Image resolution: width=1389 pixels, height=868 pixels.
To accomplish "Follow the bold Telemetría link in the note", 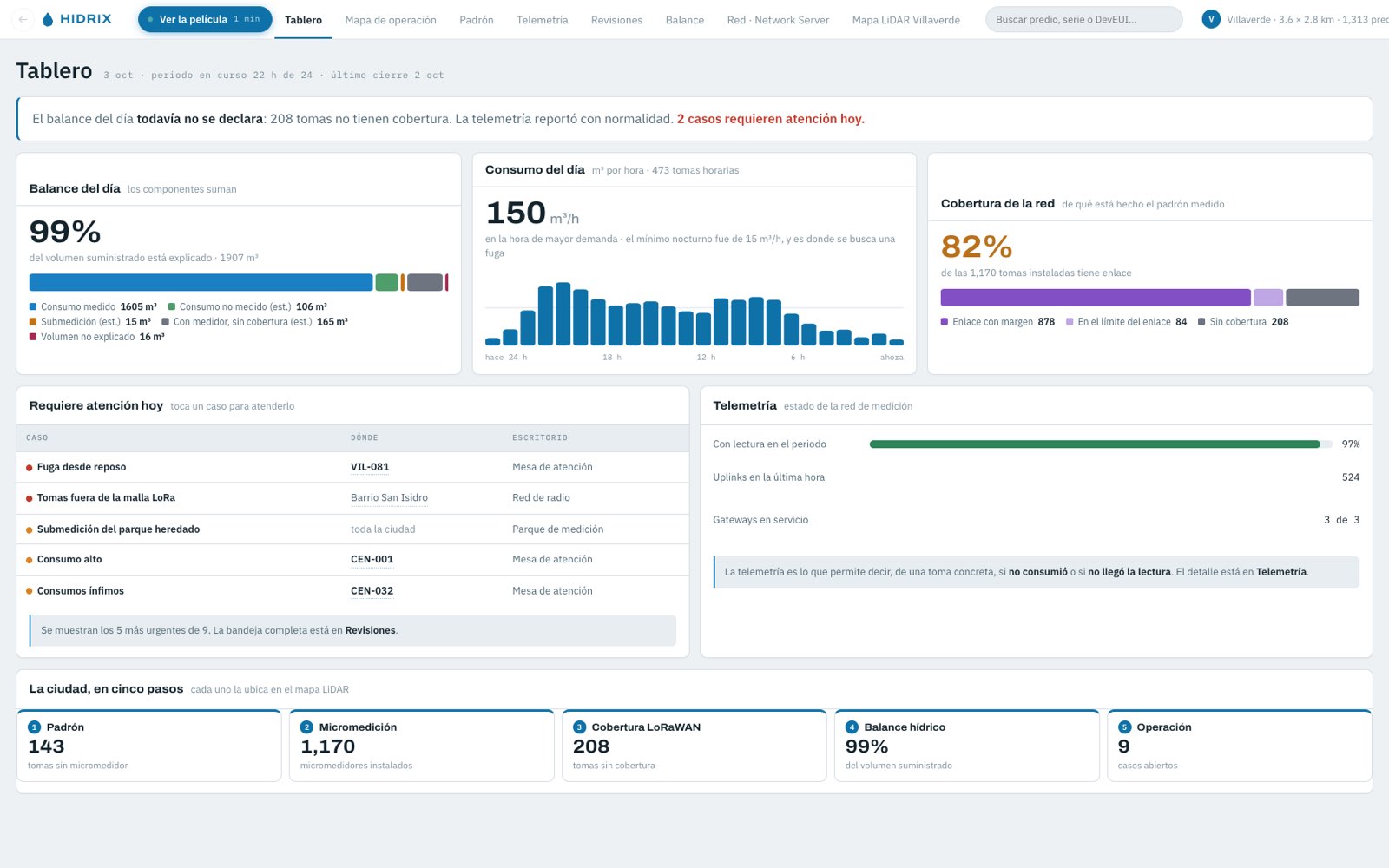I will pyautogui.click(x=1281, y=572).
